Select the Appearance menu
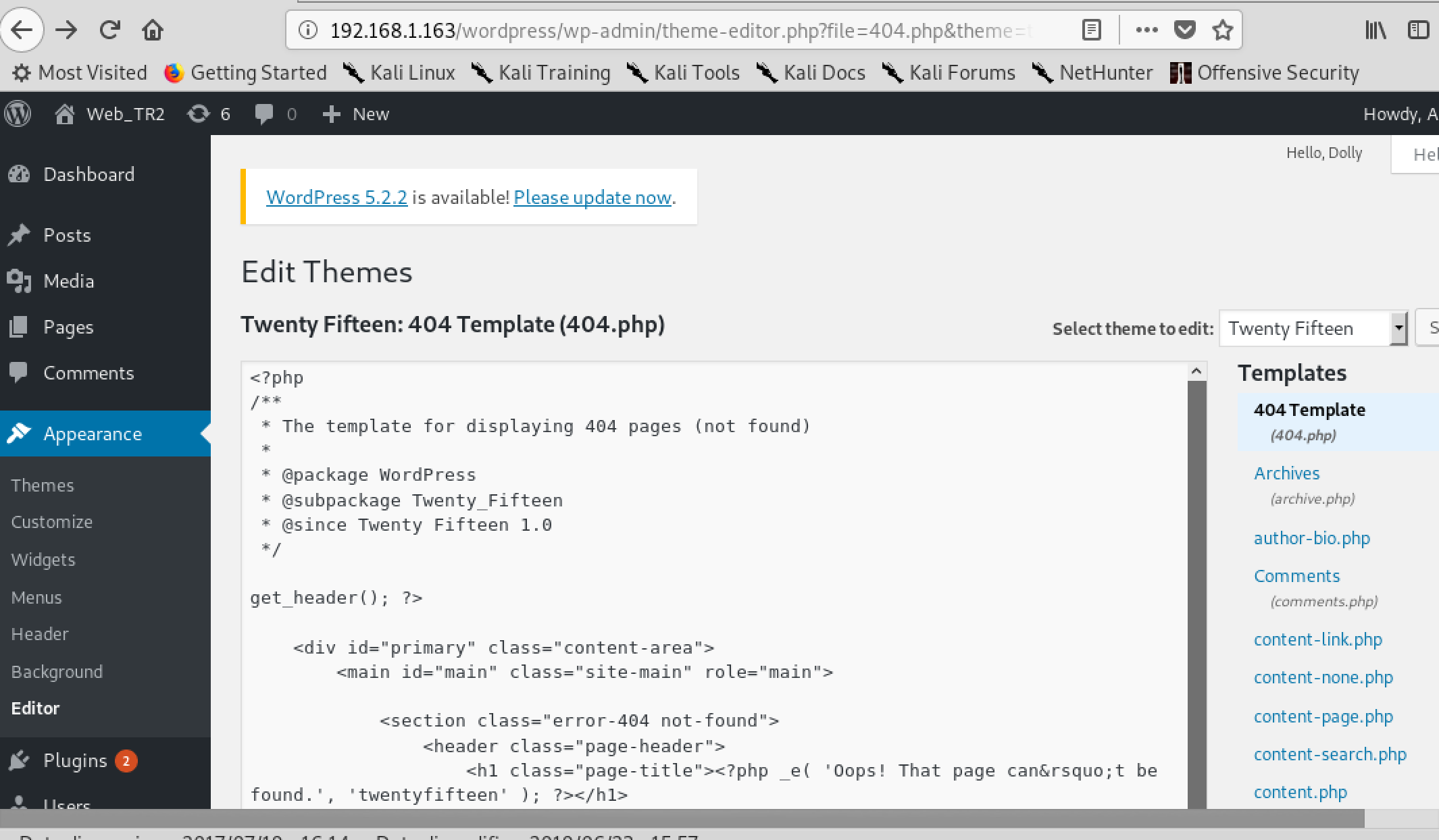The image size is (1439, 840). coord(105,434)
